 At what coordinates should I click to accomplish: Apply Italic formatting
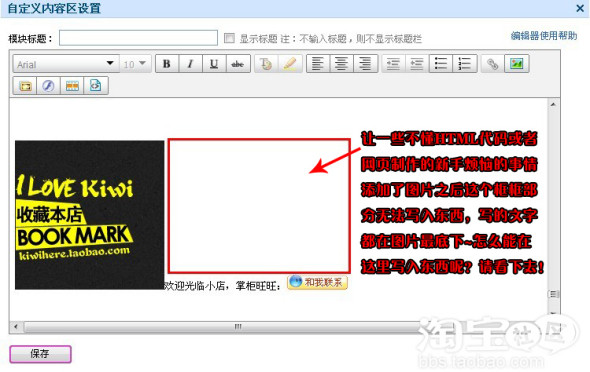190,64
